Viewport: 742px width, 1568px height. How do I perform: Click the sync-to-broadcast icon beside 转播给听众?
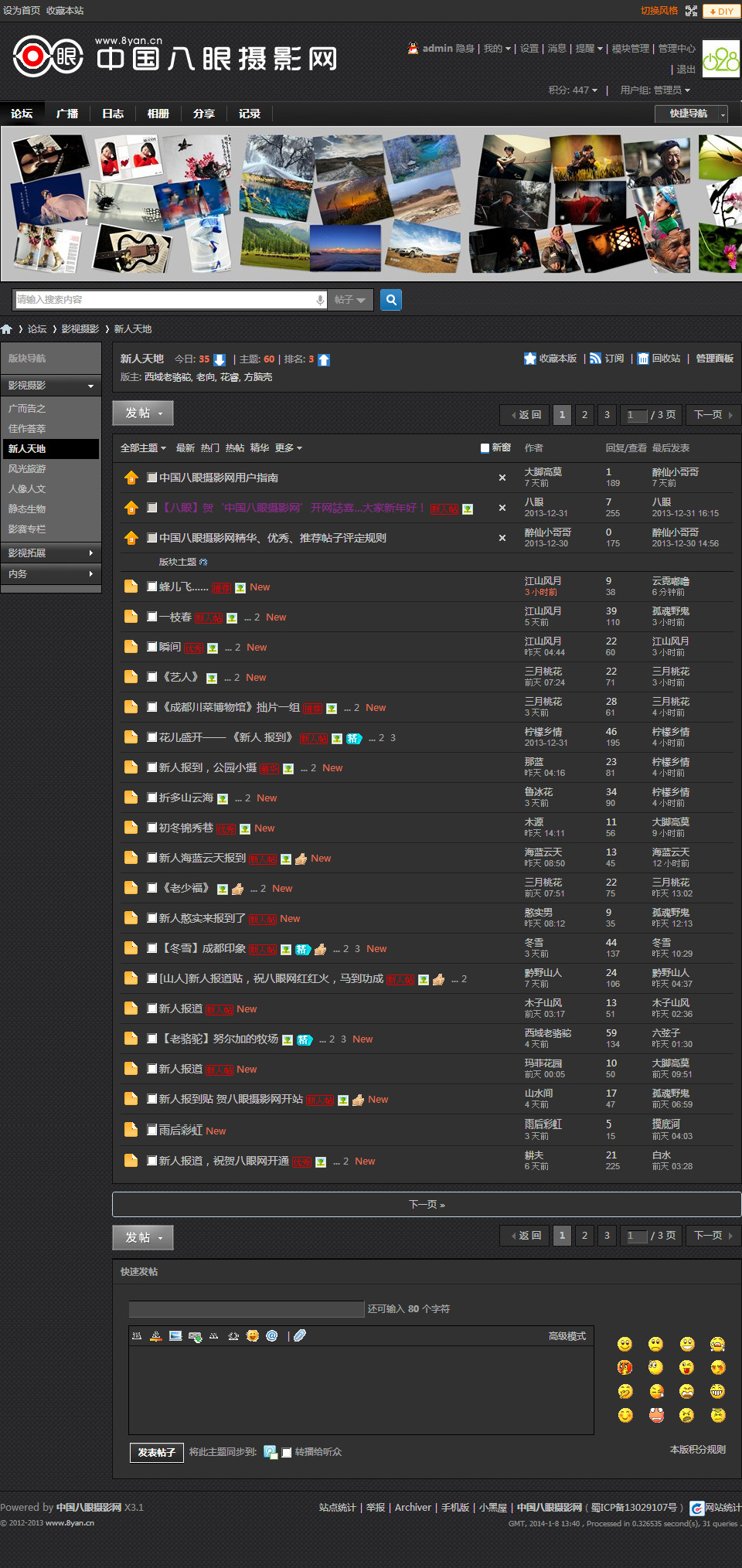pyautogui.click(x=271, y=1452)
